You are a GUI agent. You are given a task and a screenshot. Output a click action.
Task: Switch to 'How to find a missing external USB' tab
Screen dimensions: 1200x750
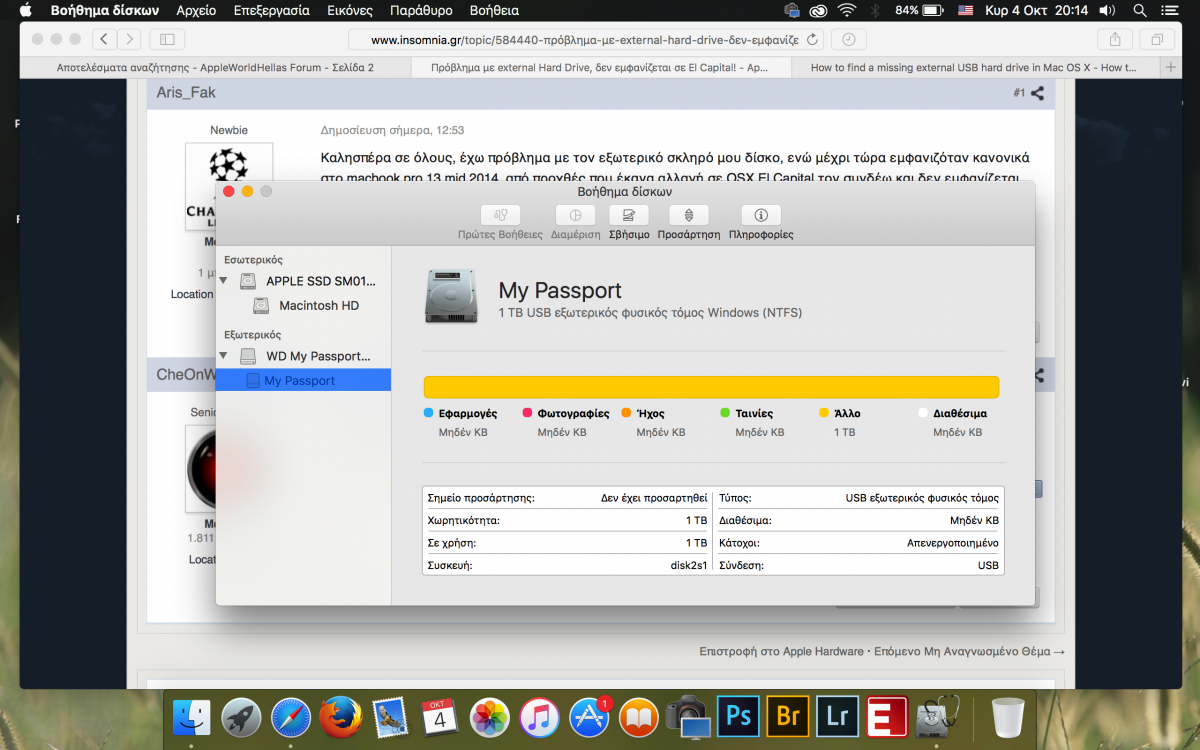pyautogui.click(x=974, y=68)
